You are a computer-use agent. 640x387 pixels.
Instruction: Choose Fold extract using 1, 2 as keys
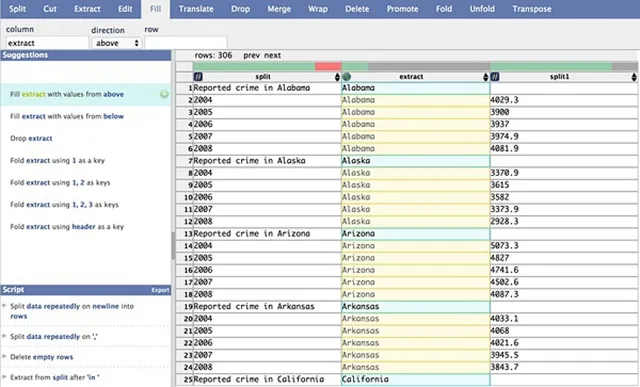pos(60,182)
